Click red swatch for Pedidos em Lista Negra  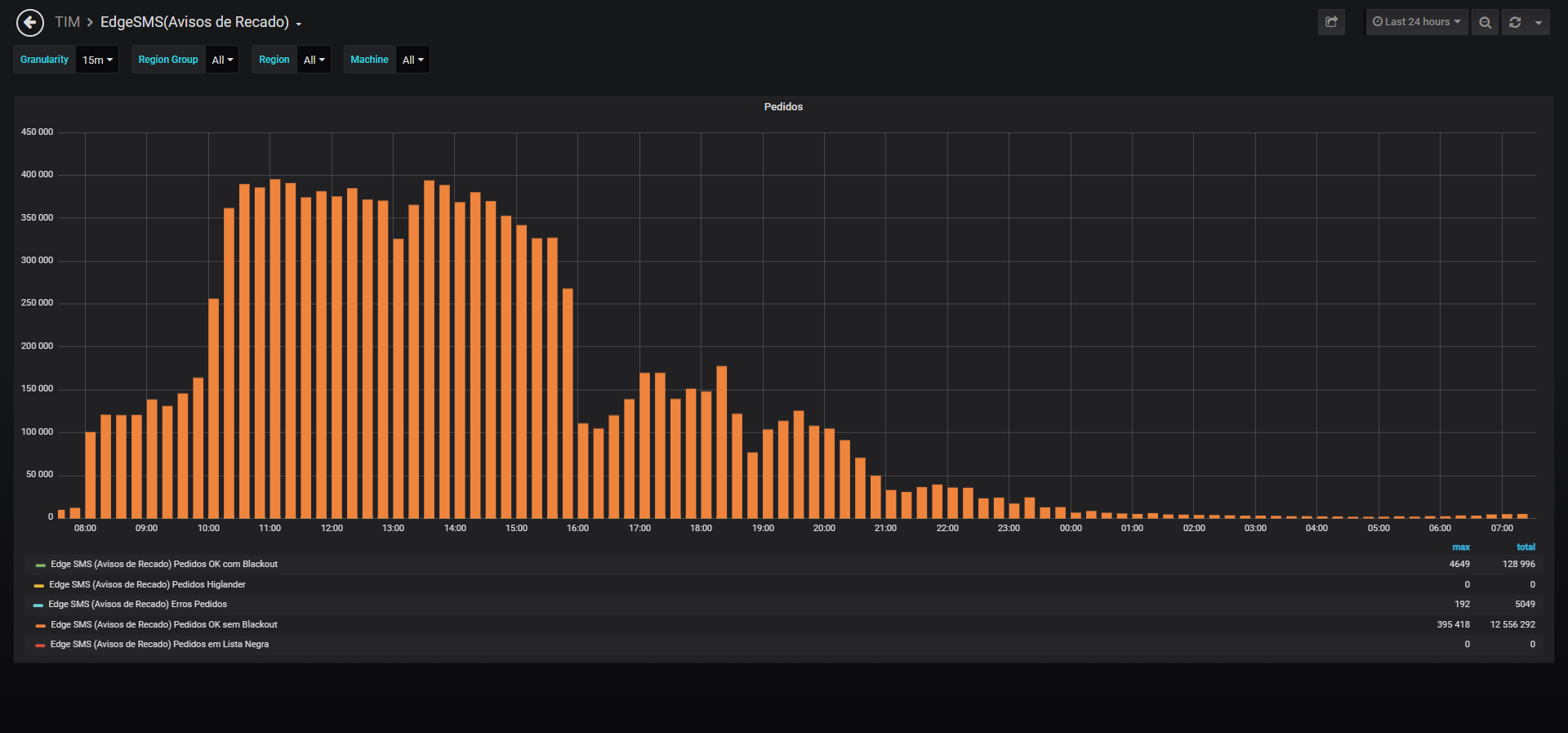click(40, 646)
